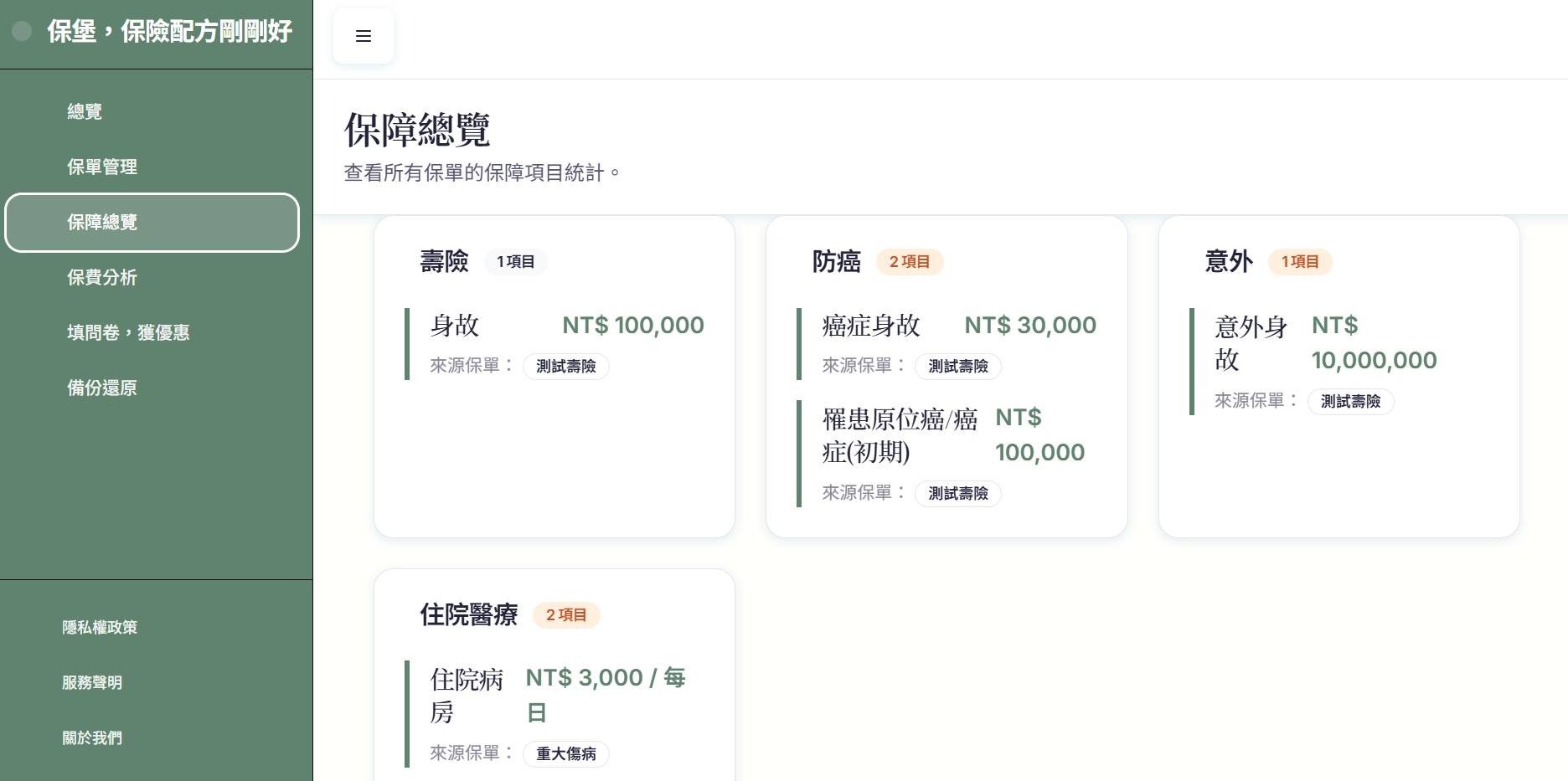Choose 填問卷，獲優惠 in the sidebar
Screen dimensions: 1568x781
[128, 332]
